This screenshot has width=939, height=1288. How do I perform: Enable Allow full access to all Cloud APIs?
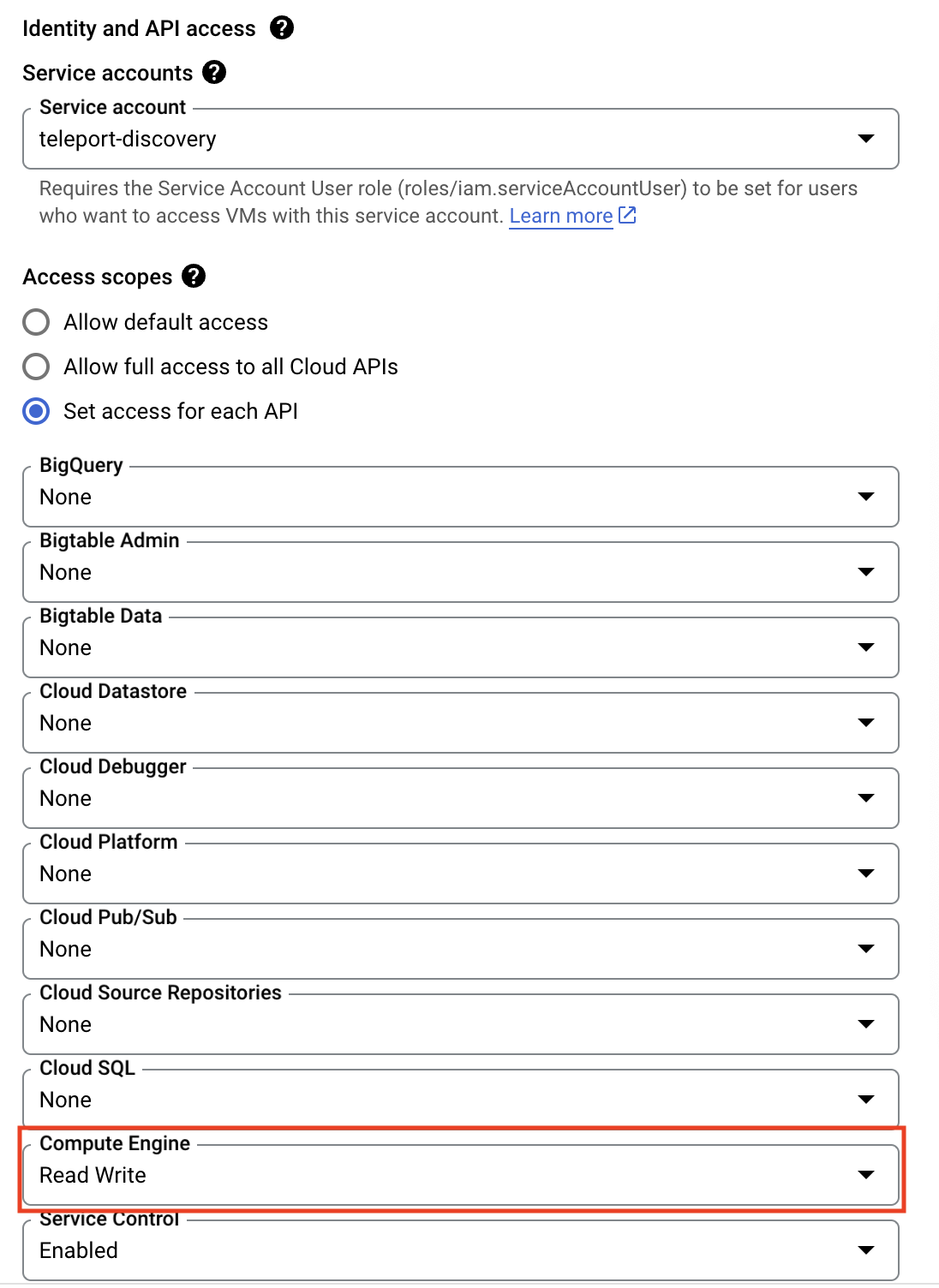[36, 367]
